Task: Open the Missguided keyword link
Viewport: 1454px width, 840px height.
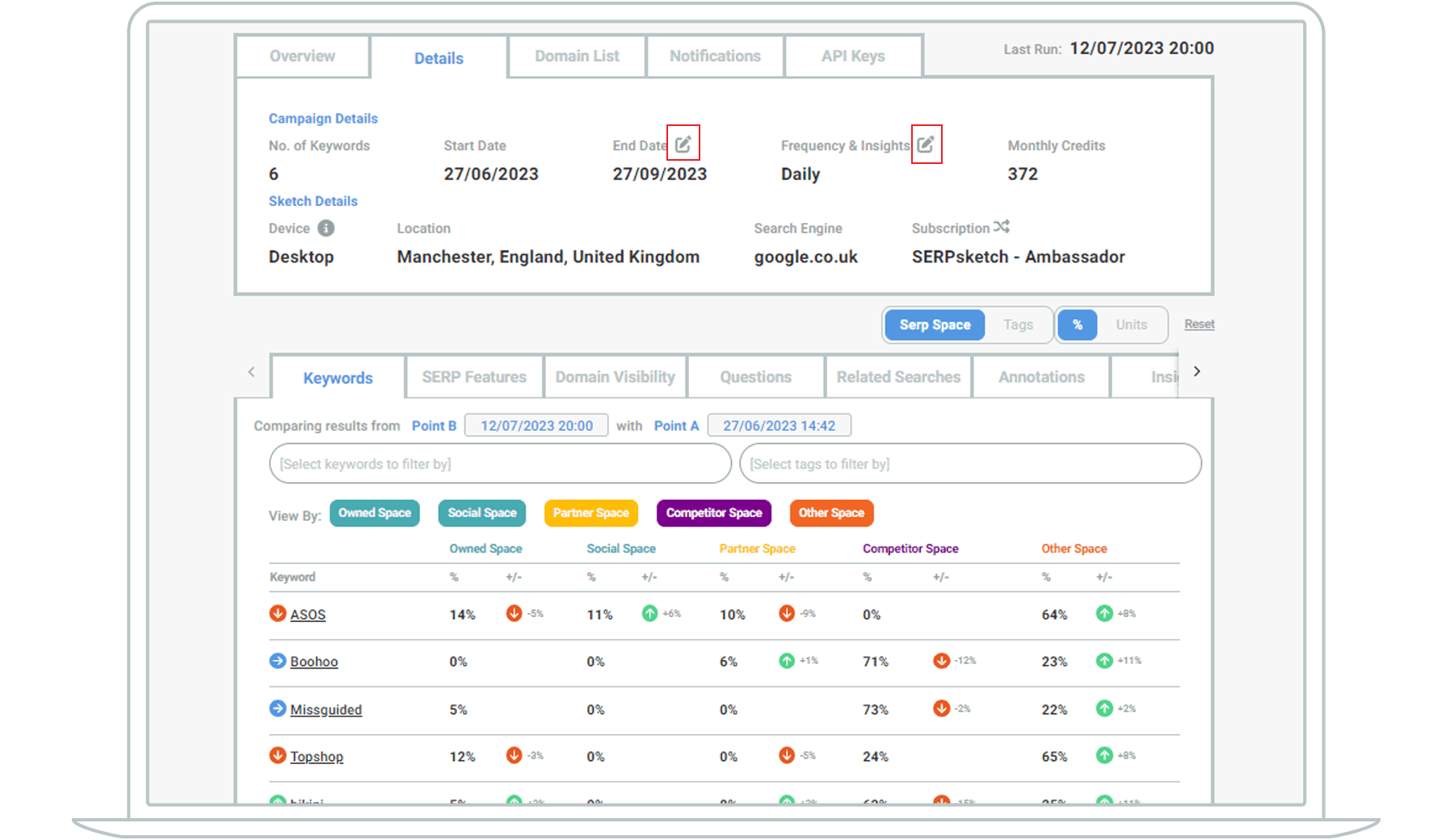Action: pyautogui.click(x=326, y=709)
